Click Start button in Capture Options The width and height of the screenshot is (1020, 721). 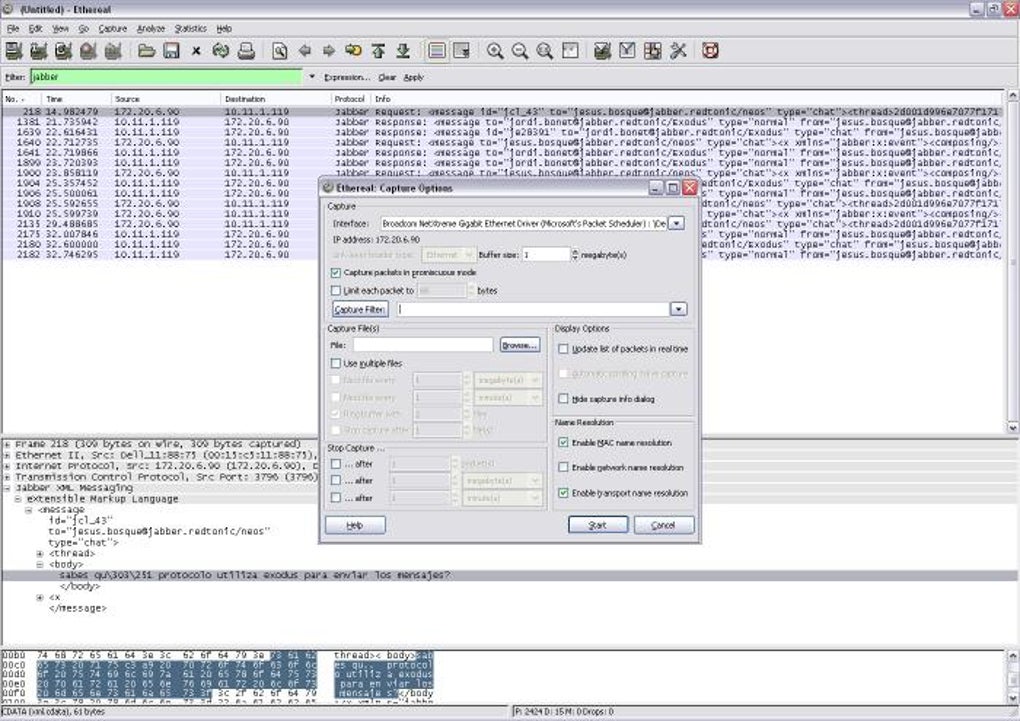pyautogui.click(x=598, y=524)
